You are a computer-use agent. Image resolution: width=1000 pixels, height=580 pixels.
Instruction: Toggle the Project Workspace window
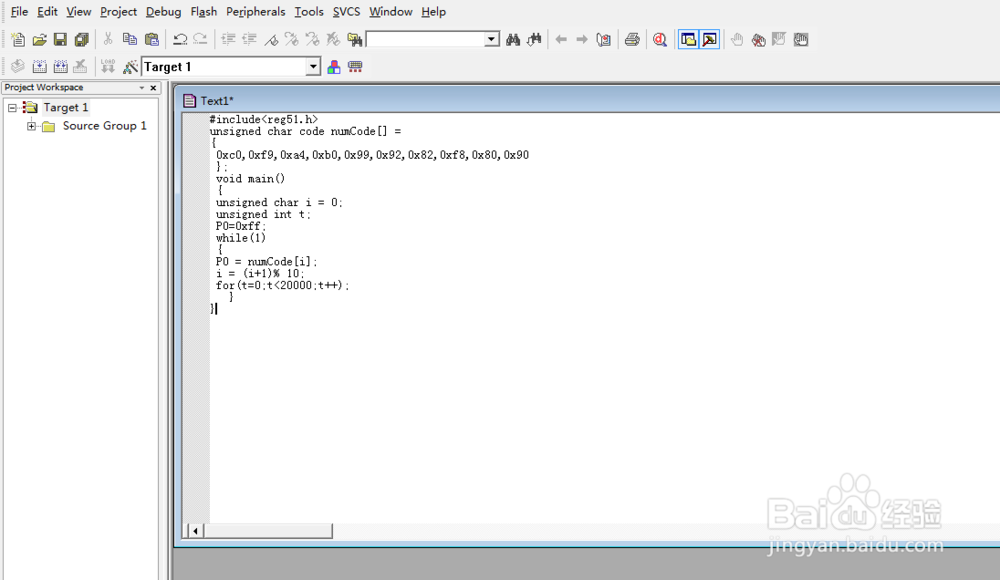688,40
